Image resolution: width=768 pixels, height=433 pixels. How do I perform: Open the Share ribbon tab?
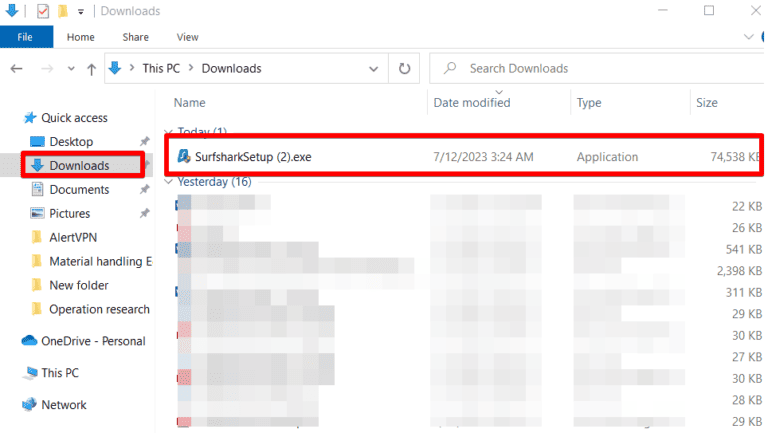coord(136,37)
